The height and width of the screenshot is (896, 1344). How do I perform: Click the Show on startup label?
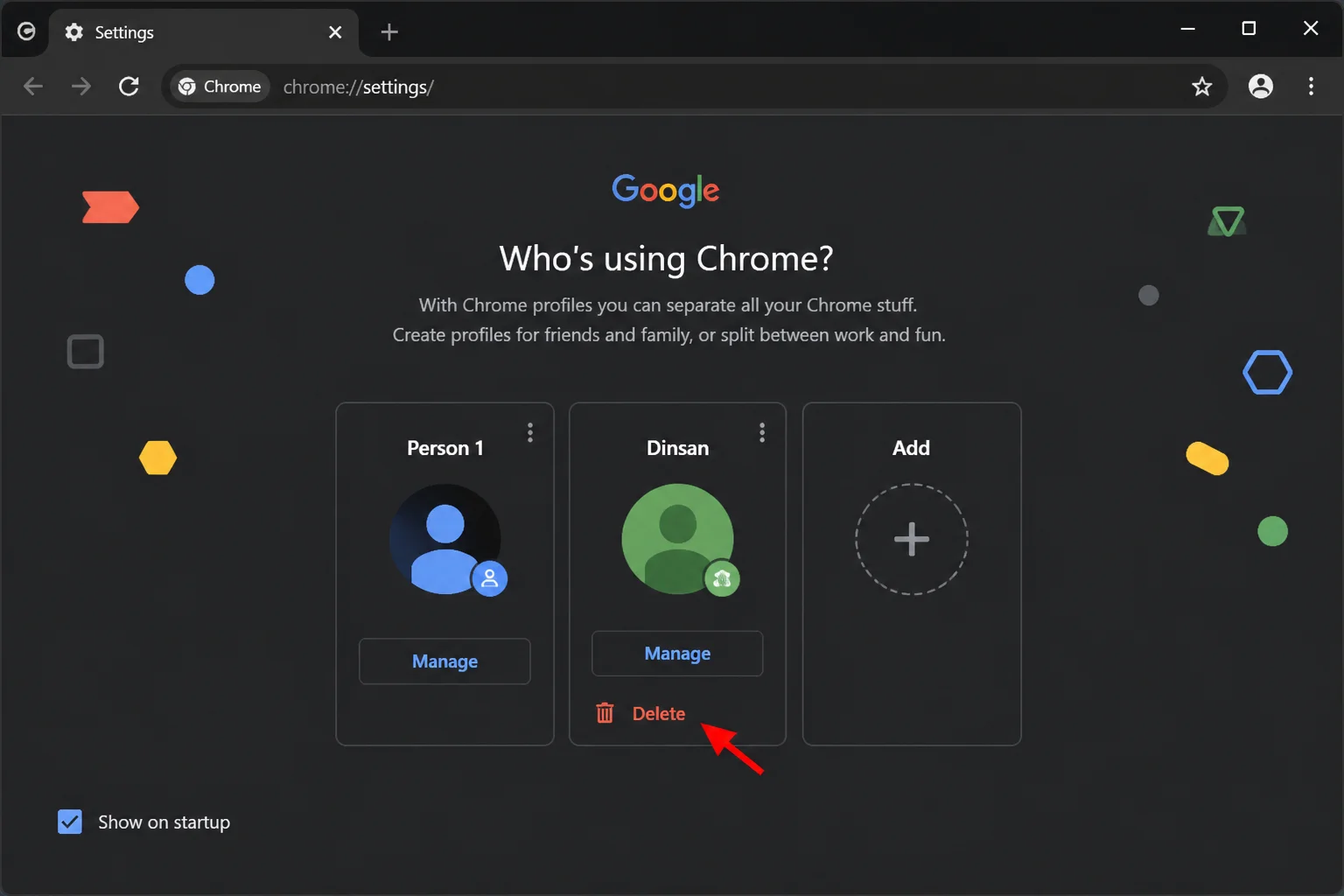point(164,822)
